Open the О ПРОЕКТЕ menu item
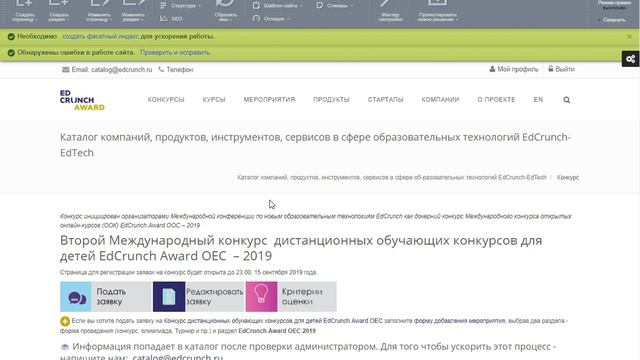The height and width of the screenshot is (360, 640). pyautogui.click(x=496, y=100)
